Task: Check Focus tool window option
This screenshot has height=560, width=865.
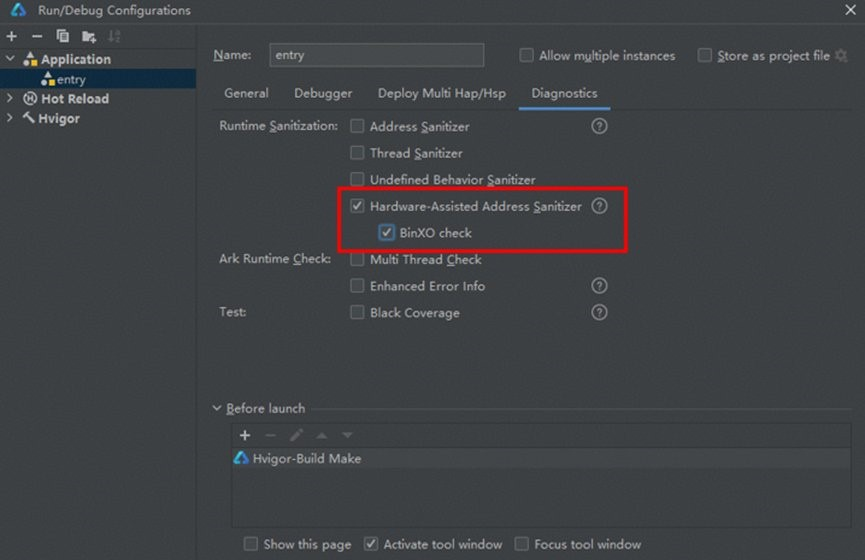Action: [521, 544]
